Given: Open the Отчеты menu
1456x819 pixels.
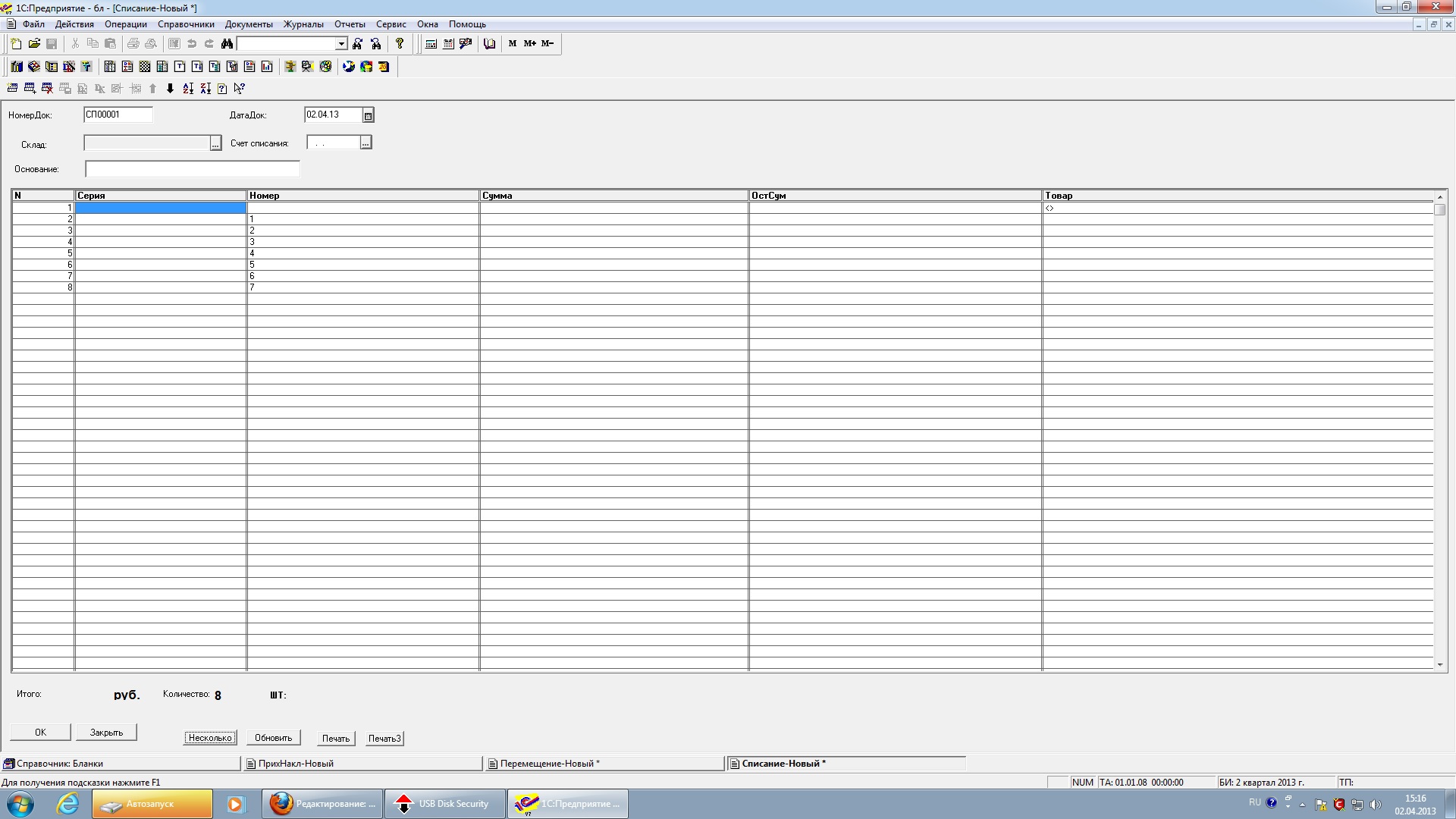Looking at the screenshot, I should point(350,24).
